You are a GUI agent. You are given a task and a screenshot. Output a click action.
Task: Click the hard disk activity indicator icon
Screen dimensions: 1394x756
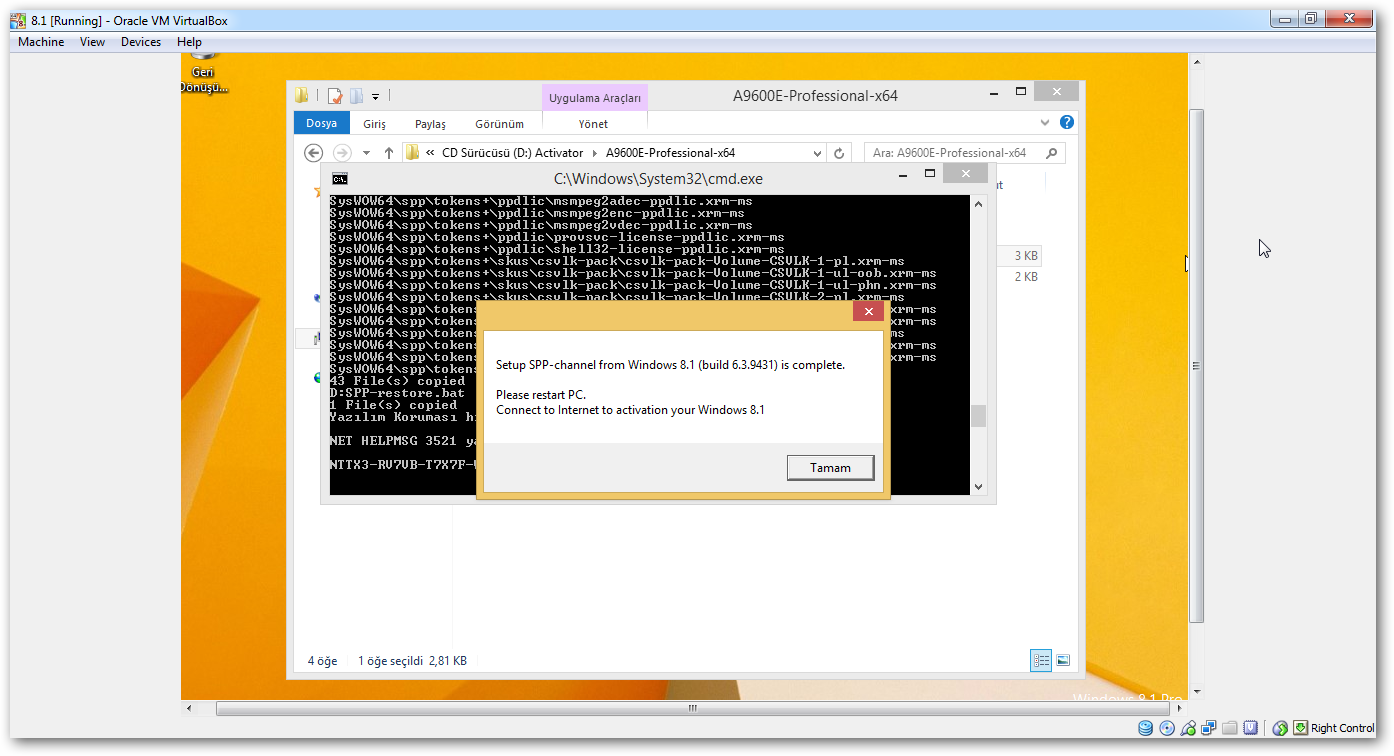(1146, 728)
